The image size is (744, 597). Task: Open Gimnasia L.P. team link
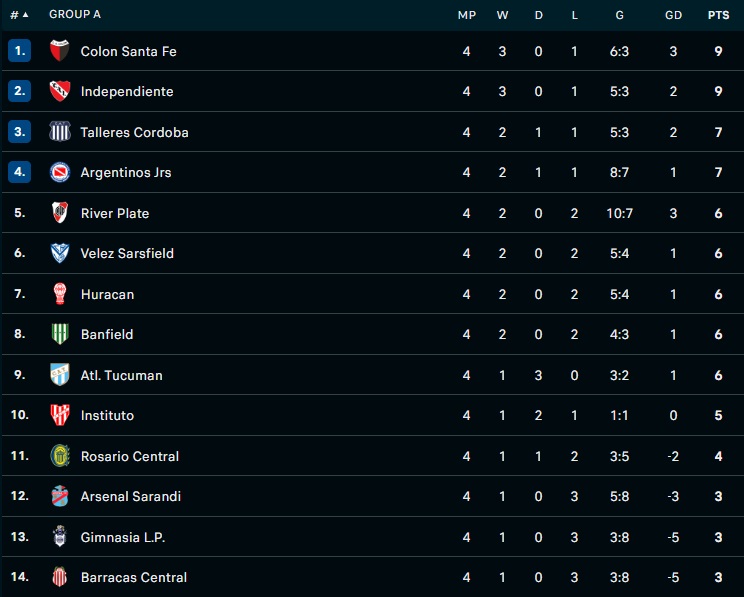(122, 537)
